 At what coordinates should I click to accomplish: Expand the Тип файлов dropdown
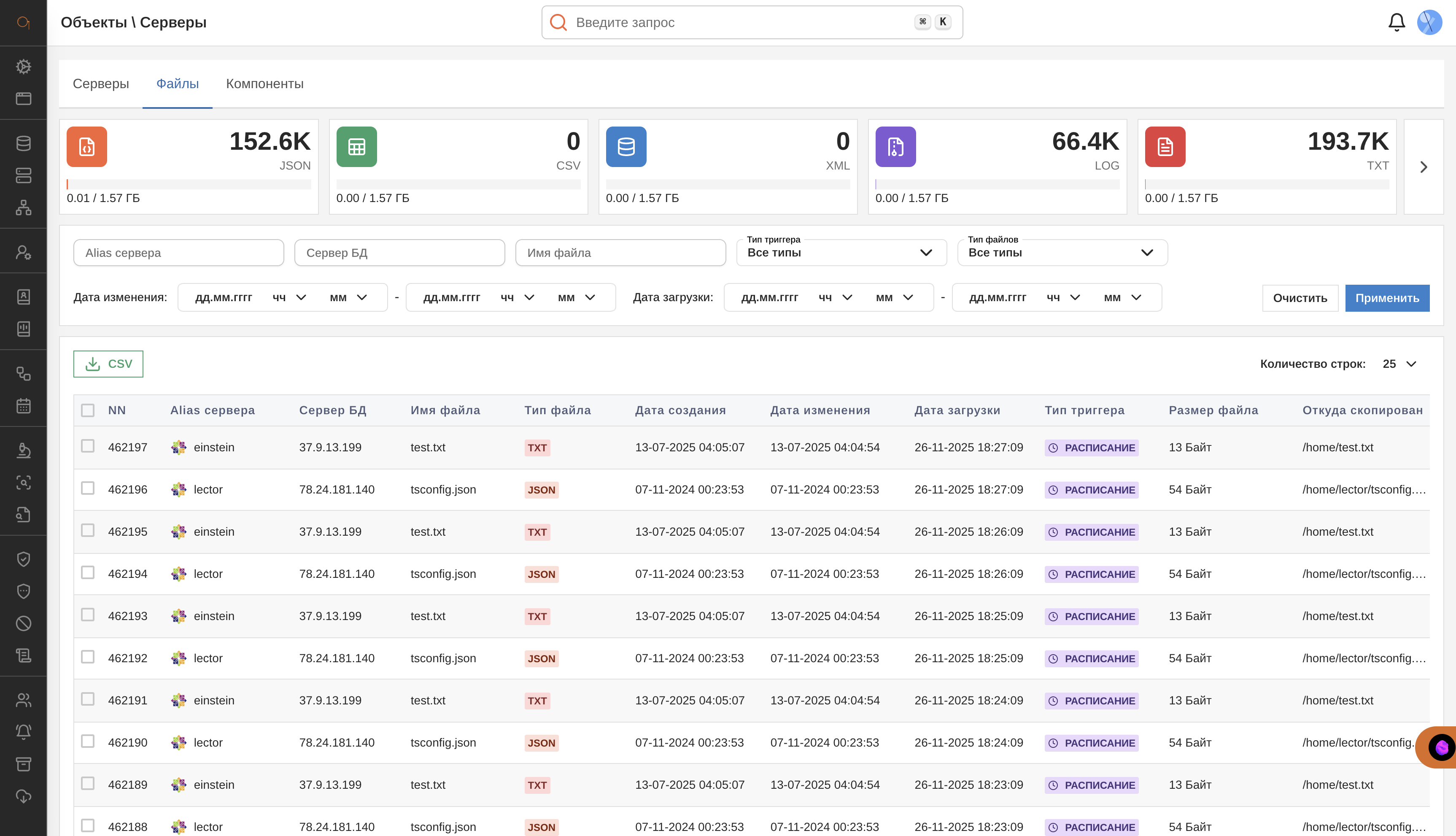(x=1062, y=253)
